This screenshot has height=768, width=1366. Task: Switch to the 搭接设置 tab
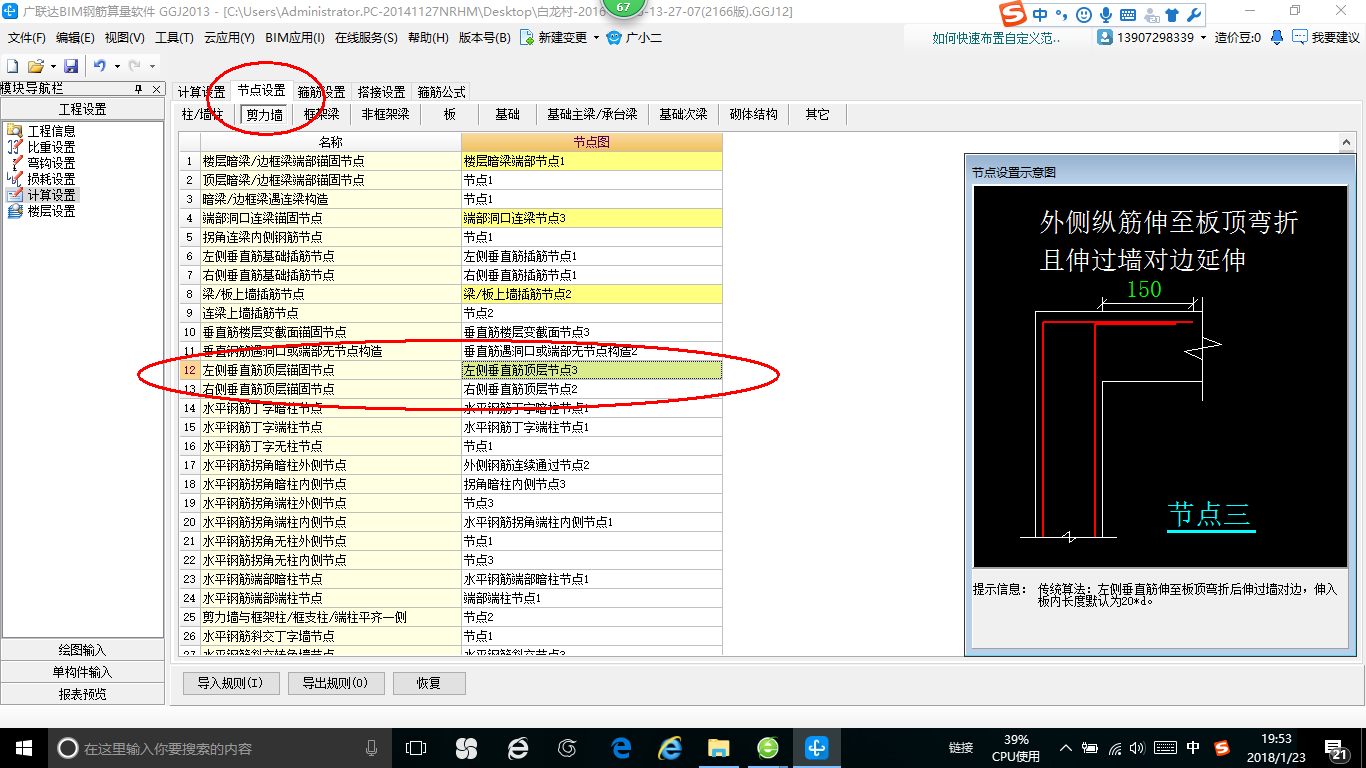pyautogui.click(x=381, y=92)
